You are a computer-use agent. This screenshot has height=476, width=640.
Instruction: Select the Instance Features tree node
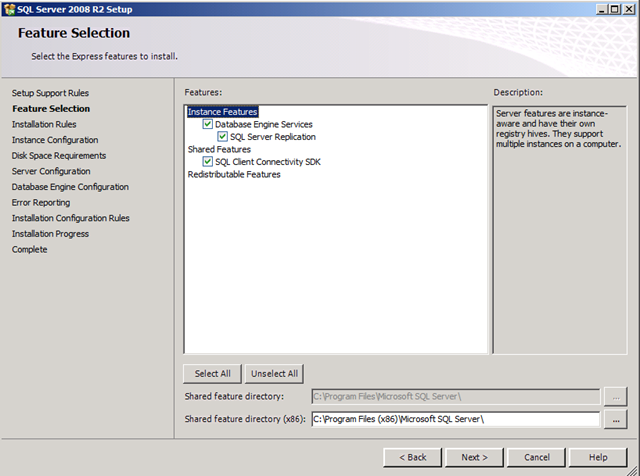(222, 112)
